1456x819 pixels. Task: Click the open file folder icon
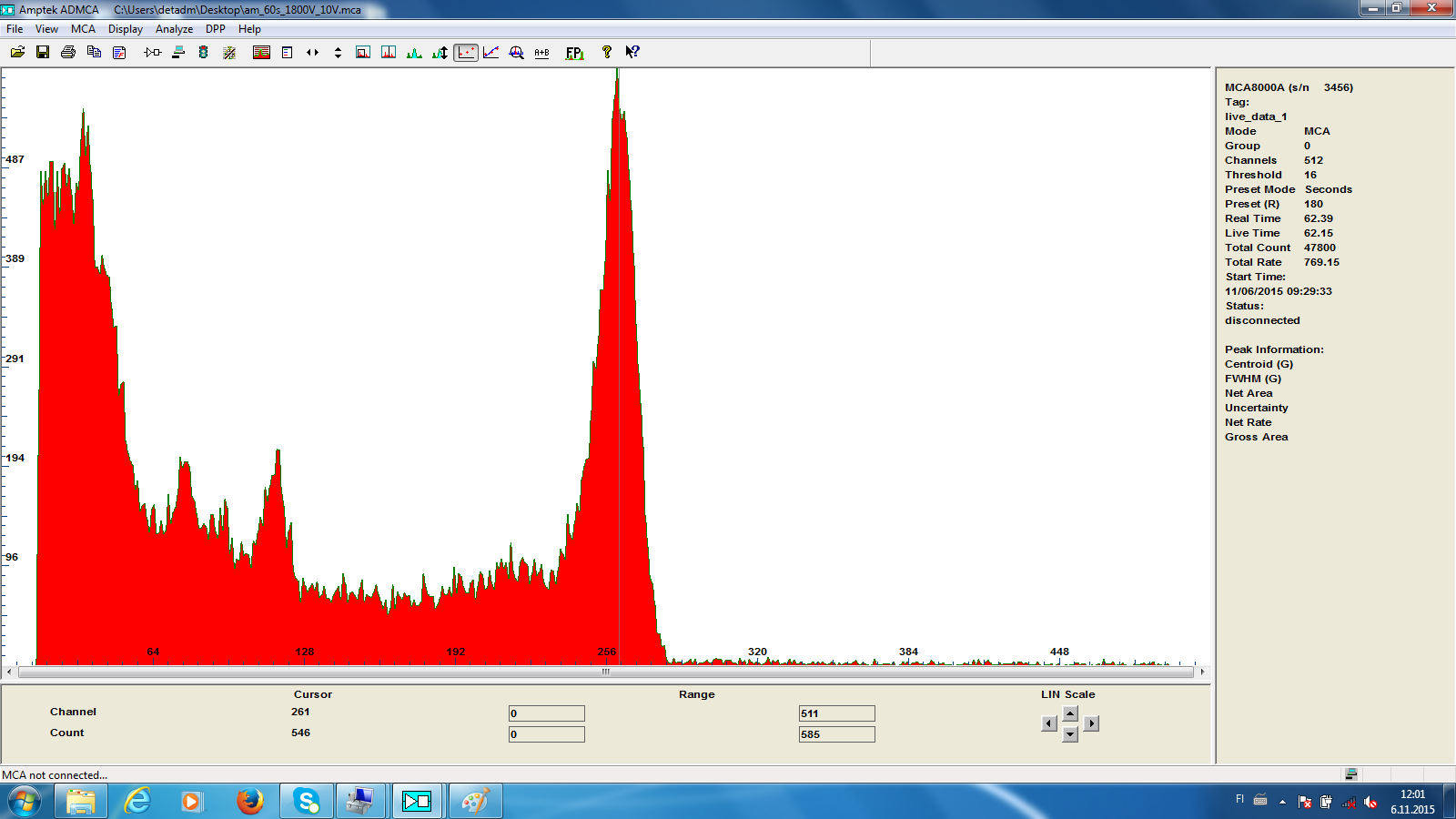tap(17, 53)
